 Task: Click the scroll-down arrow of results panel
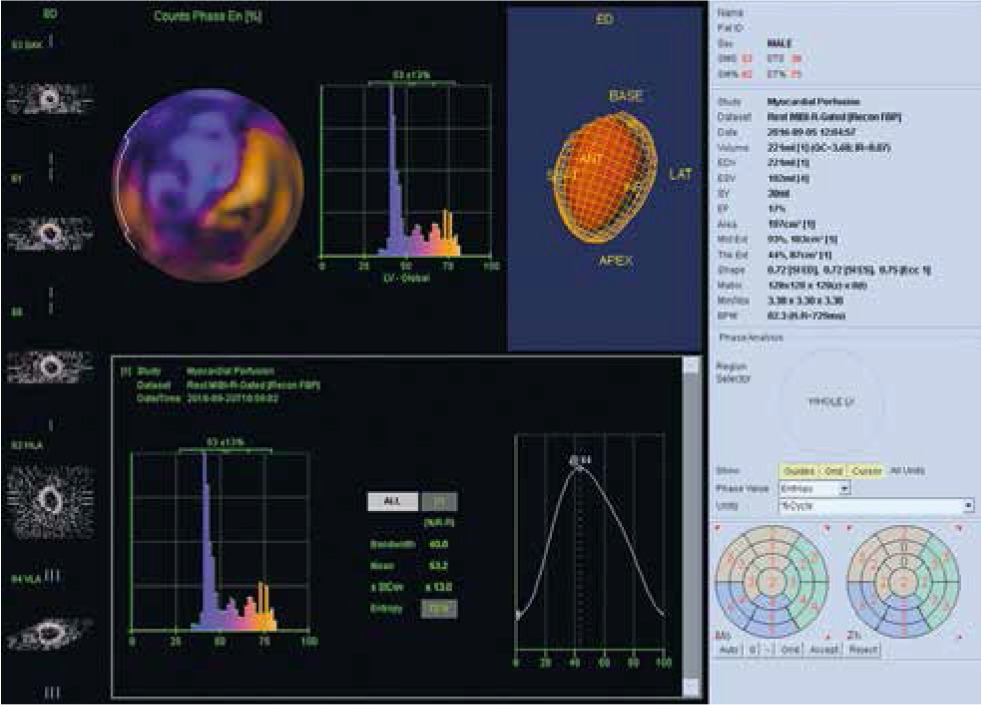pyautogui.click(x=689, y=686)
